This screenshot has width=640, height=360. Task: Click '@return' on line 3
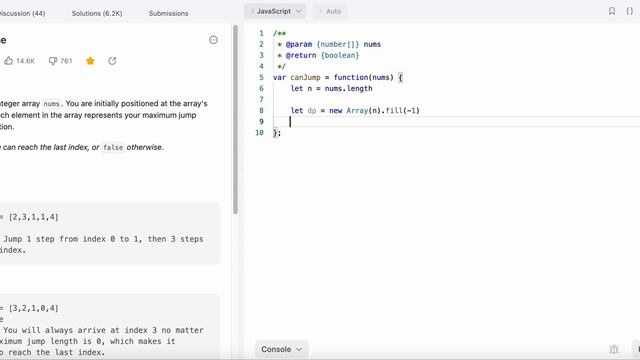(301, 56)
